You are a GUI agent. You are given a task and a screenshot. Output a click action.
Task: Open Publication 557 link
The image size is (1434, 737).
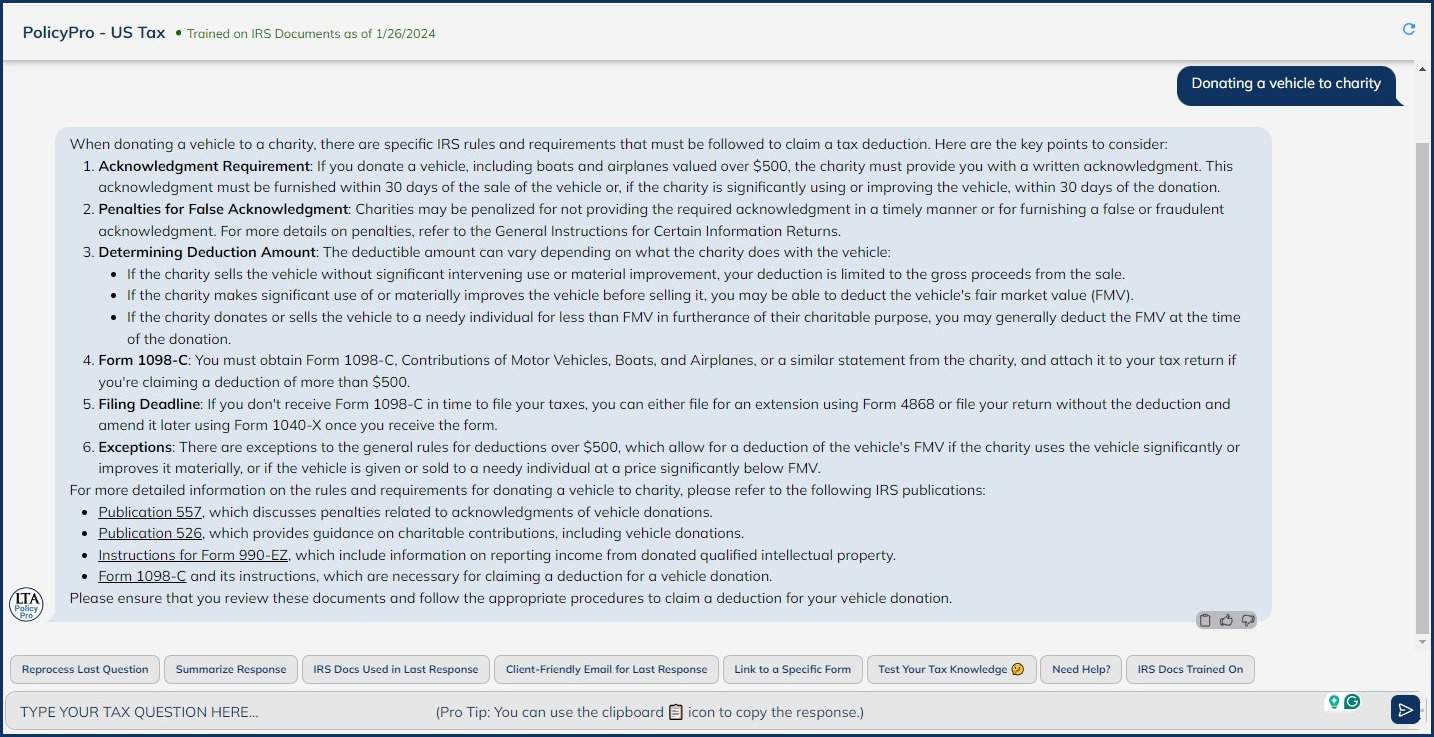coord(149,511)
